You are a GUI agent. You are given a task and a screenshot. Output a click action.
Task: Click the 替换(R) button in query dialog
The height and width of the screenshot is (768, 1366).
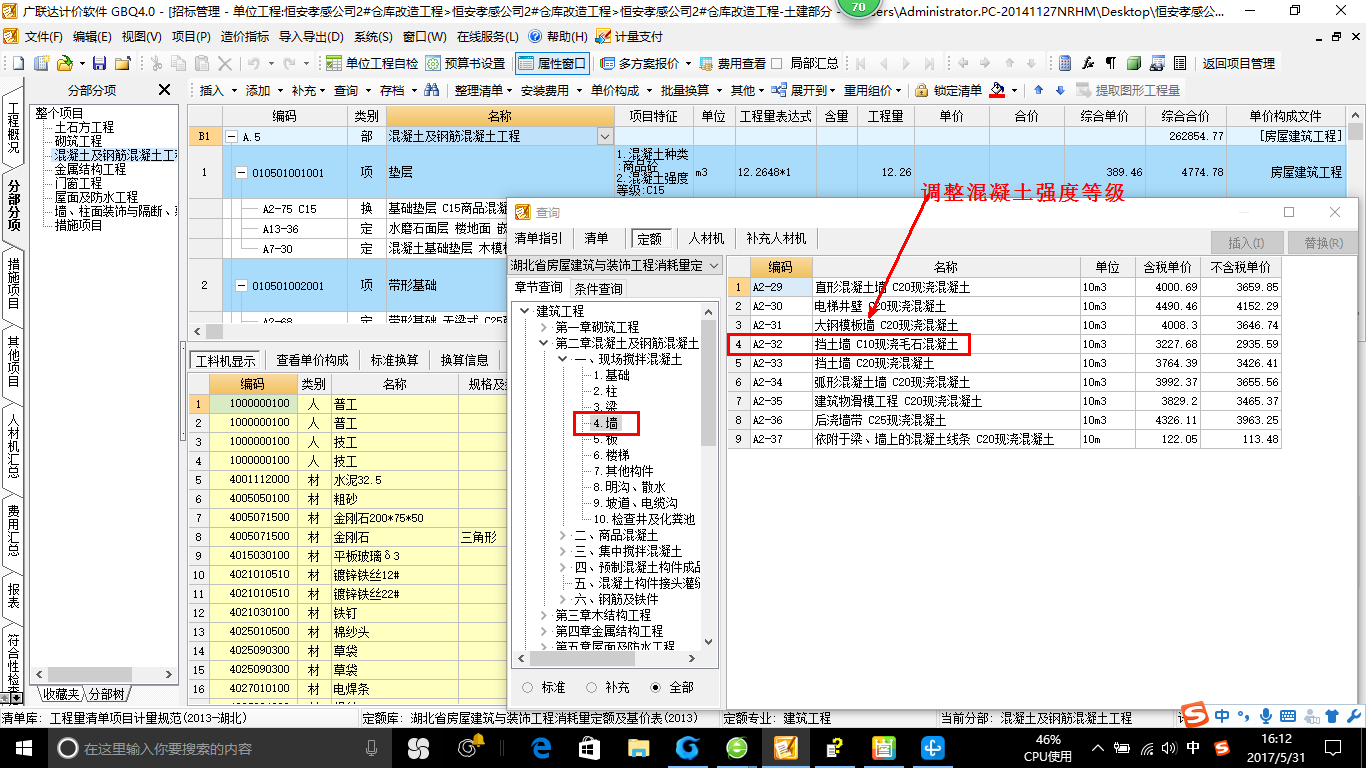click(x=1323, y=242)
